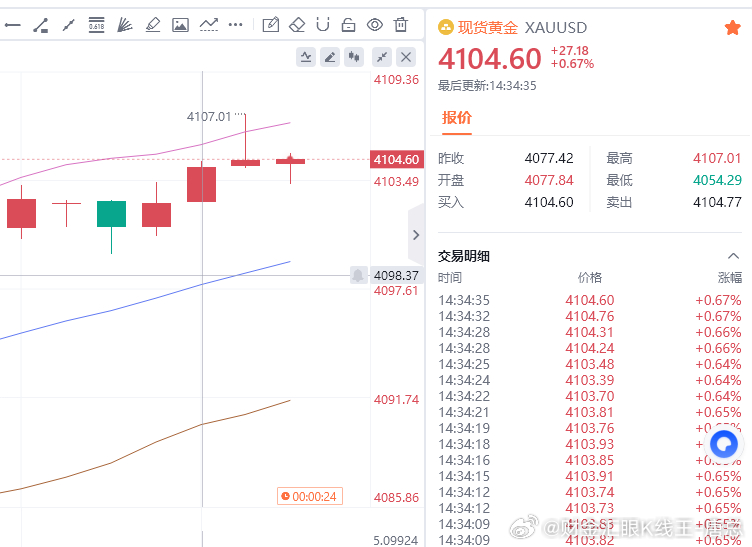
Task: Delete all drawings with trash icon
Action: [401, 25]
